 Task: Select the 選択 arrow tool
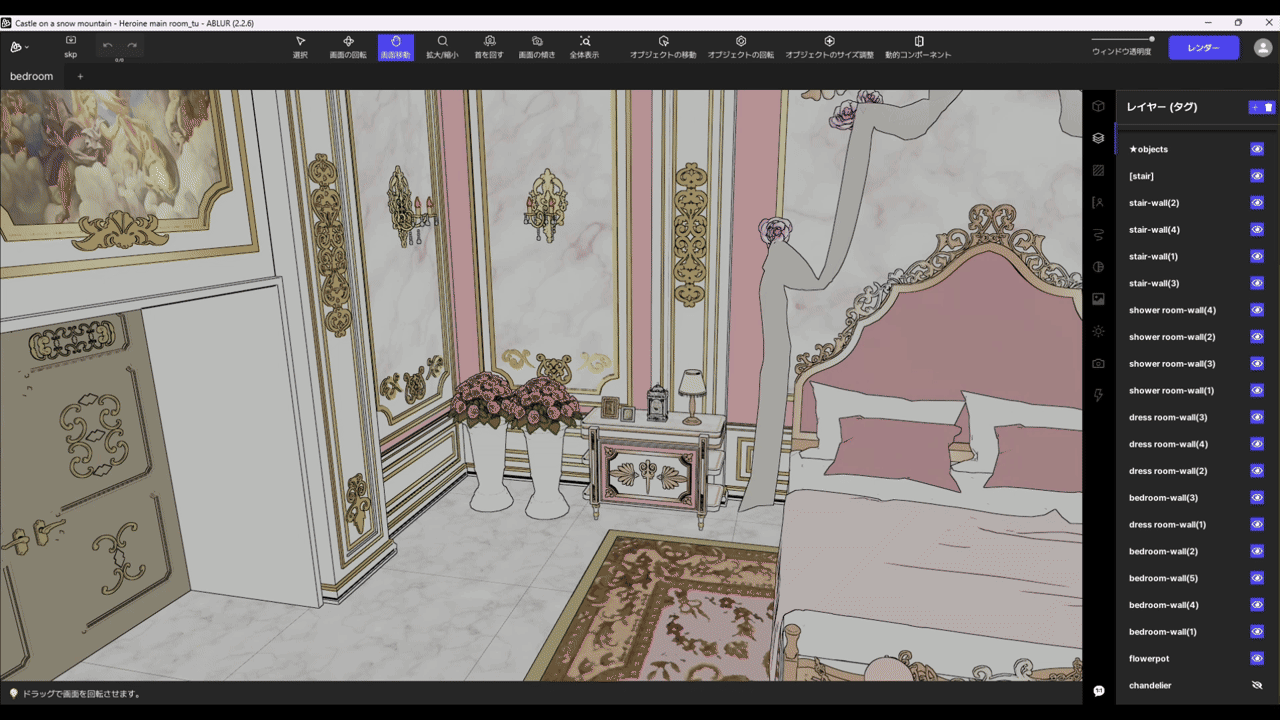300,47
